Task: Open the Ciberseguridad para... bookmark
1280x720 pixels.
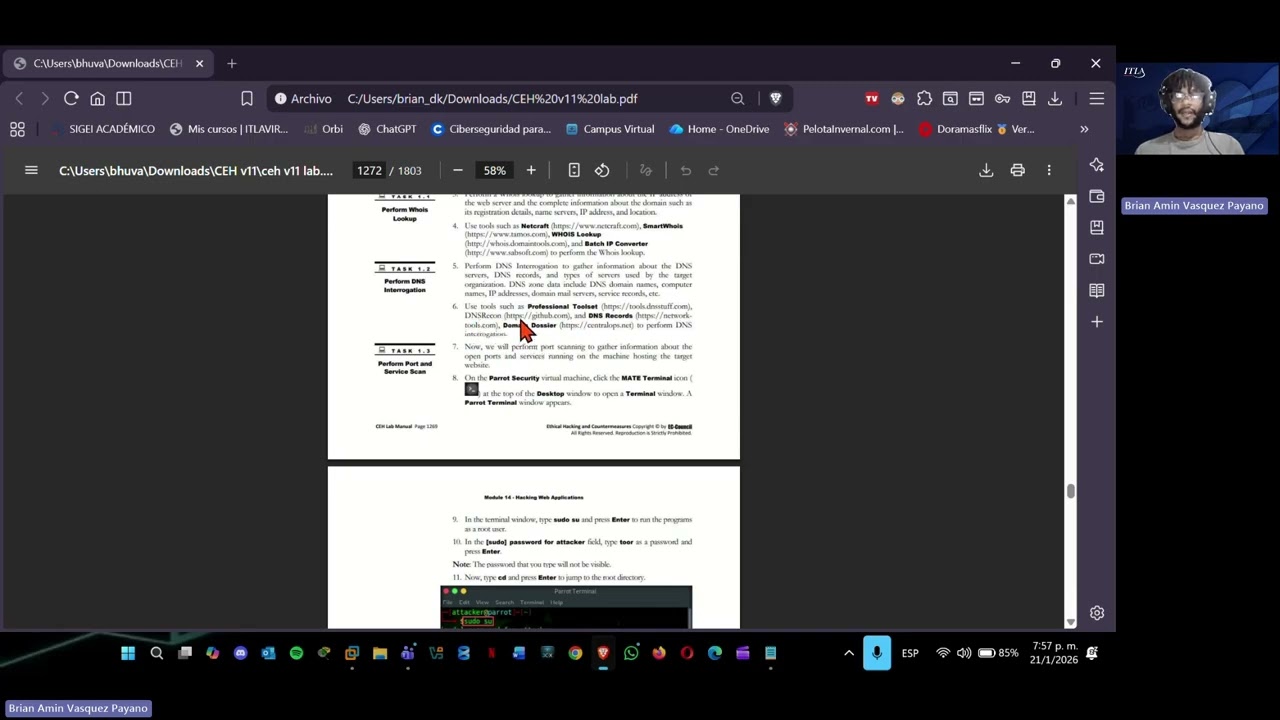Action: (x=491, y=129)
